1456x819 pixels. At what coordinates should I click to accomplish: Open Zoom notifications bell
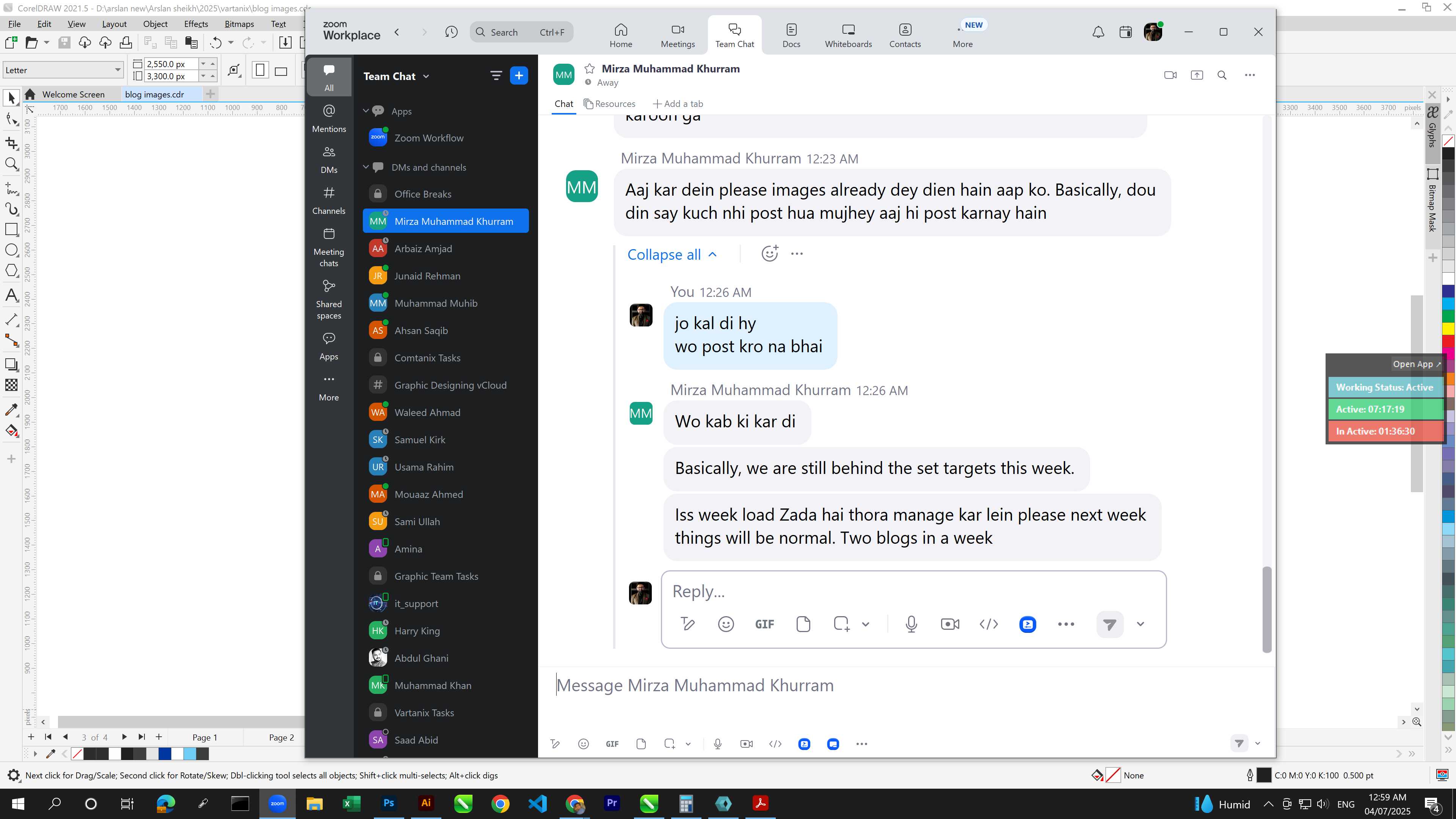[1098, 32]
